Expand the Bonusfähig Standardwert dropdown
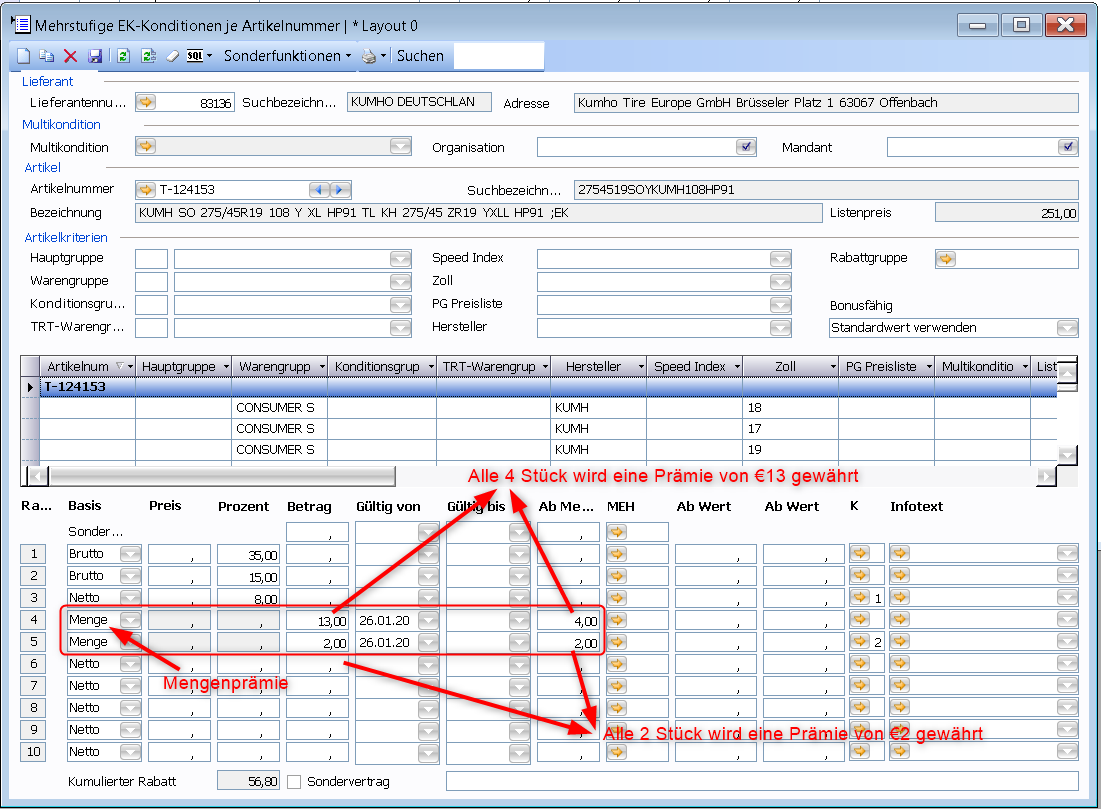Screen dimensions: 1101x809 (1068, 328)
